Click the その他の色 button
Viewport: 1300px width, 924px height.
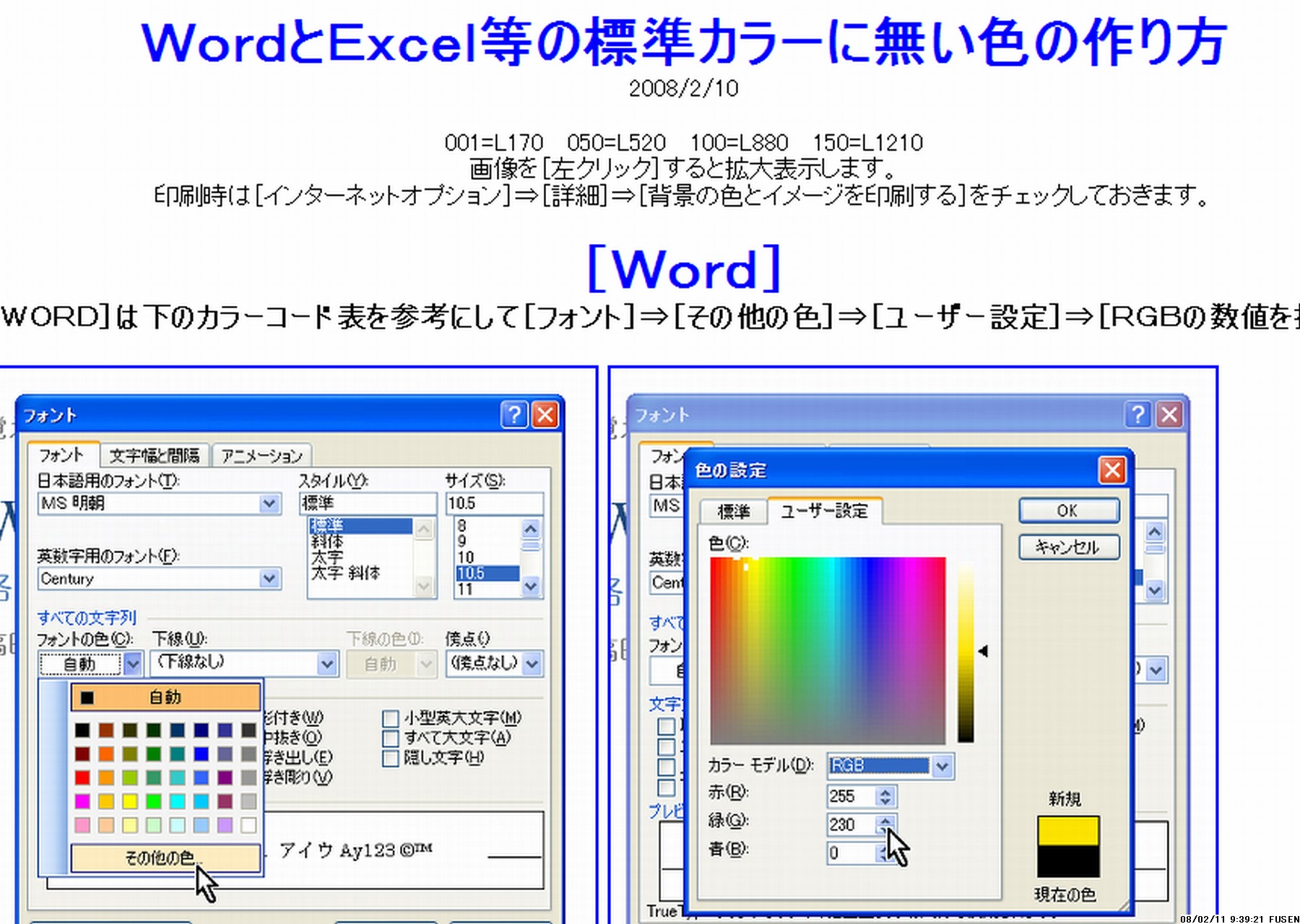(165, 858)
